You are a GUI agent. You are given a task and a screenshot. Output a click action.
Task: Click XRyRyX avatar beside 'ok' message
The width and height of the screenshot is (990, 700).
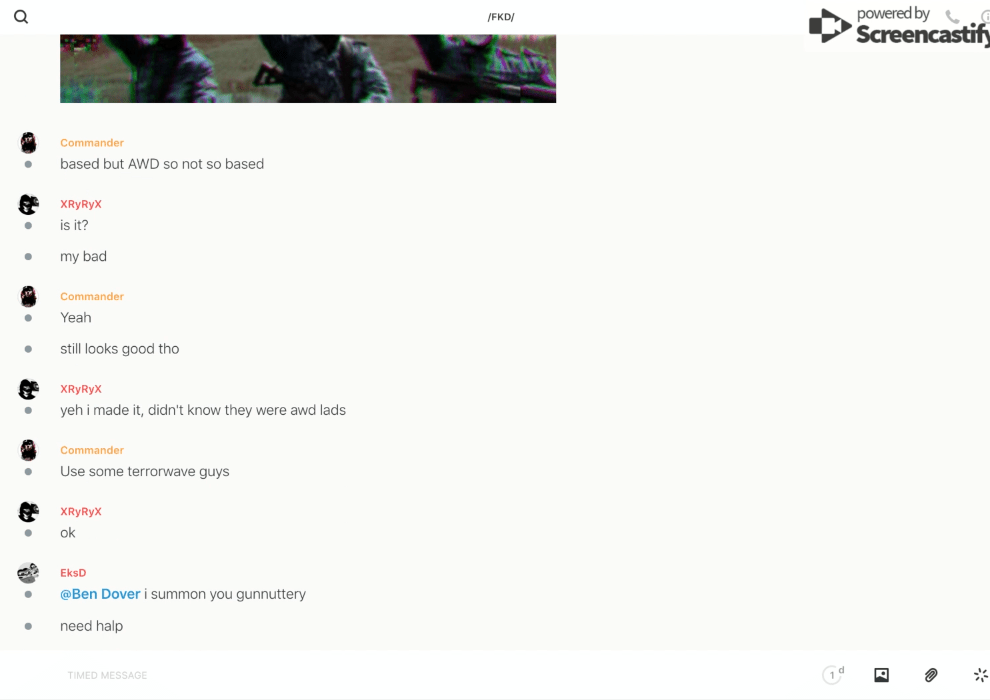[28, 511]
